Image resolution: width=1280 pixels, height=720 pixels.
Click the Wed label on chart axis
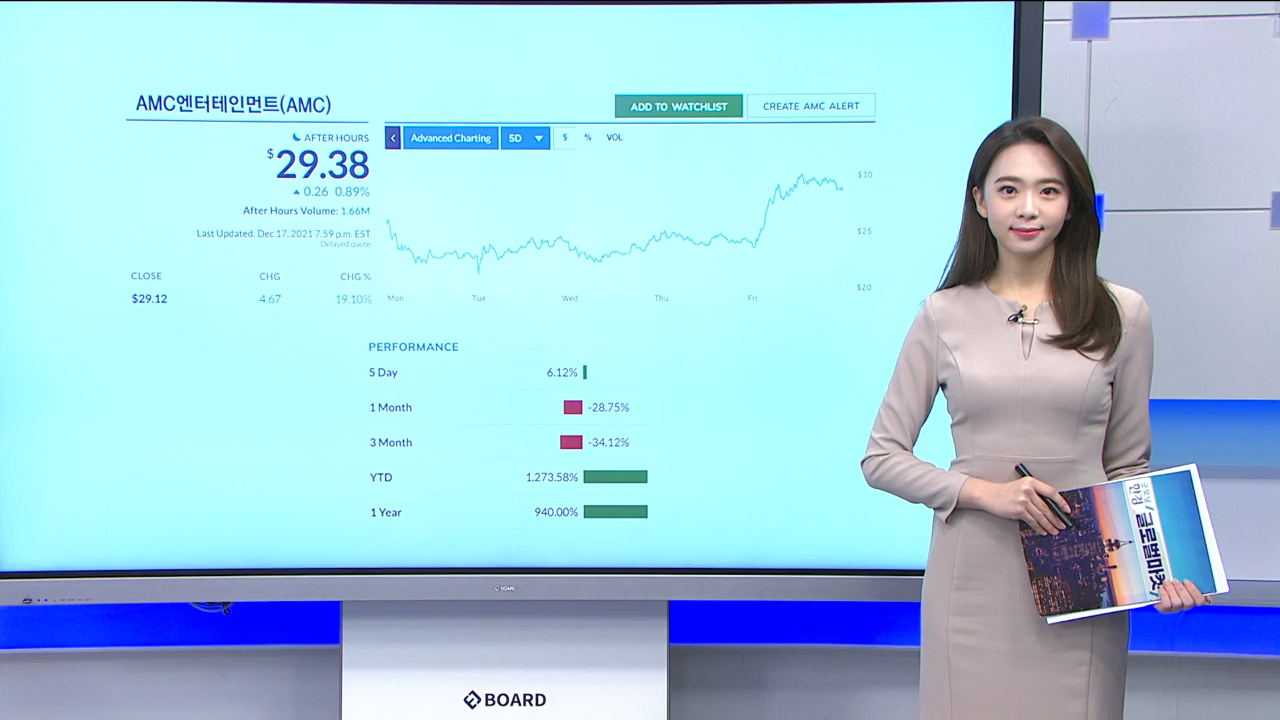pyautogui.click(x=569, y=298)
